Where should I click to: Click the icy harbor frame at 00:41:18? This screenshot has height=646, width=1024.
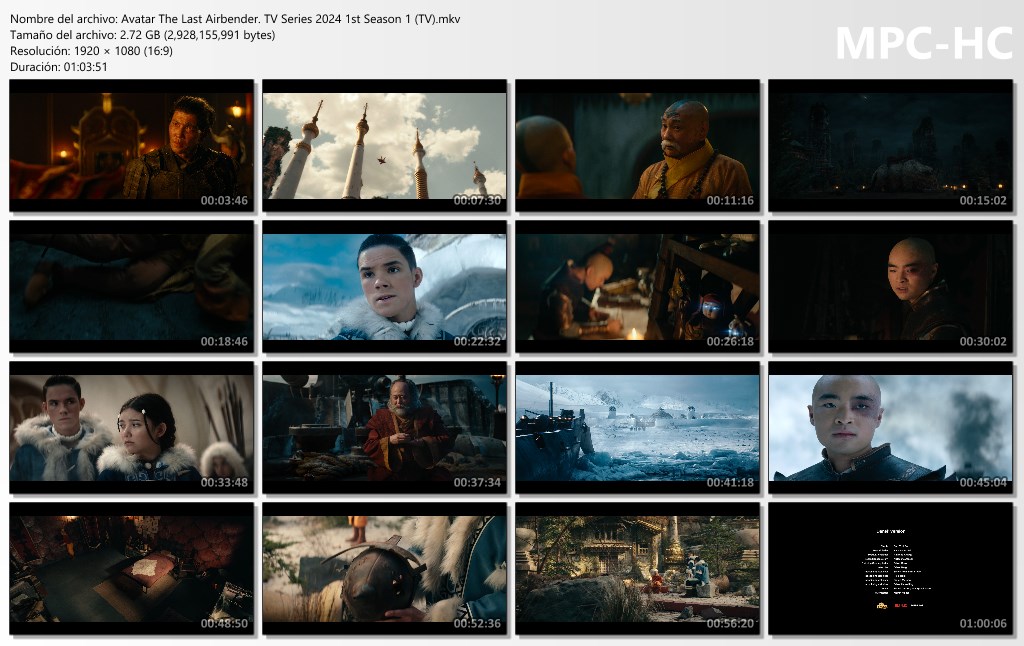coord(637,427)
